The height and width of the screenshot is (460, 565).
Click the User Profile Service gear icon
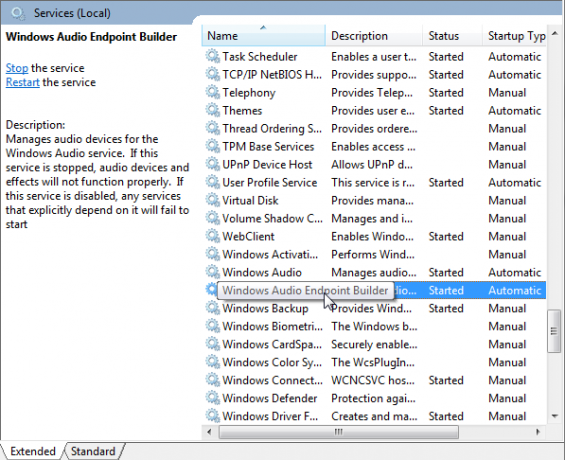coord(212,183)
